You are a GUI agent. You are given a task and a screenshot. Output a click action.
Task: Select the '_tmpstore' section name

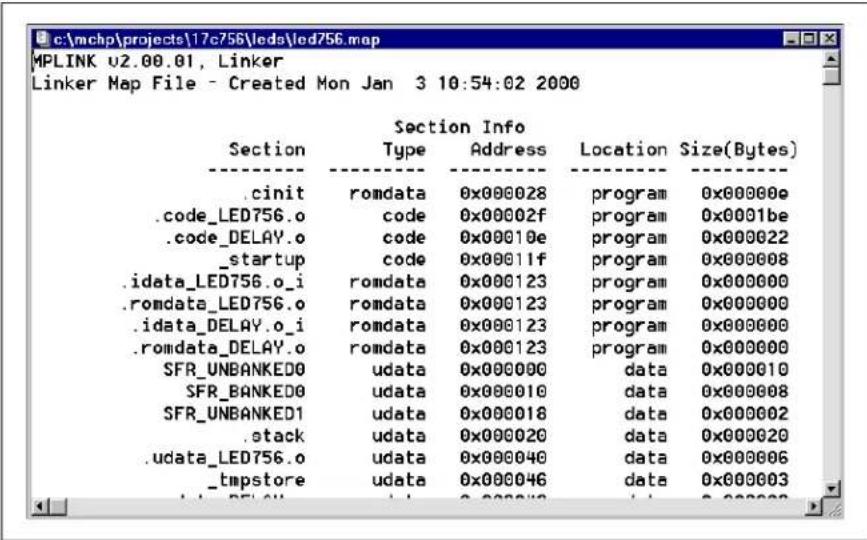point(257,480)
